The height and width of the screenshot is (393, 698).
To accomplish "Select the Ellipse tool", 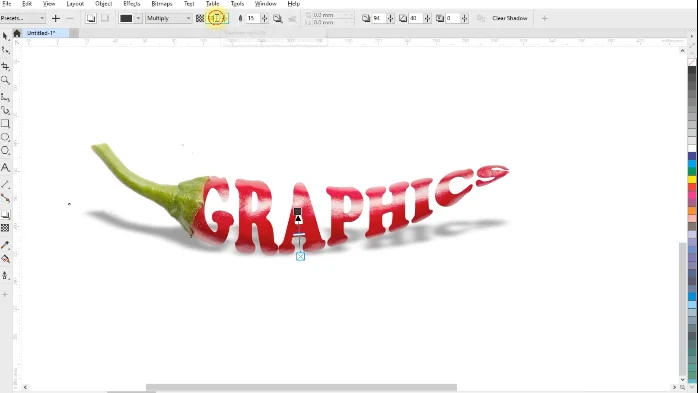I will pyautogui.click(x=5, y=137).
